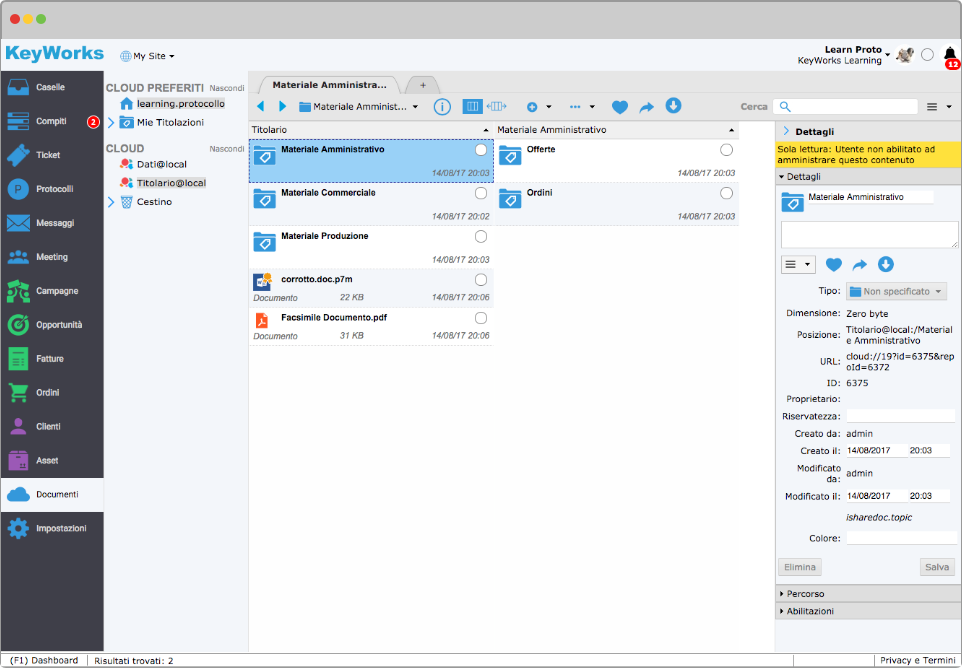Collapse the Dettagli section header

coord(868,177)
